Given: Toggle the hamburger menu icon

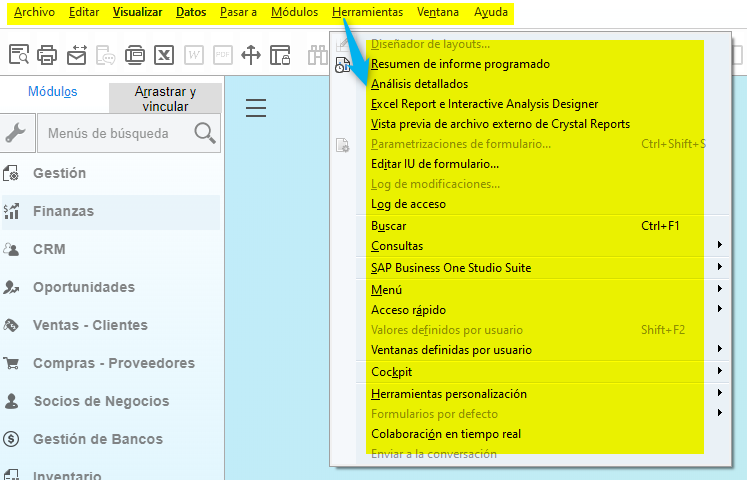Looking at the screenshot, I should [x=256, y=108].
